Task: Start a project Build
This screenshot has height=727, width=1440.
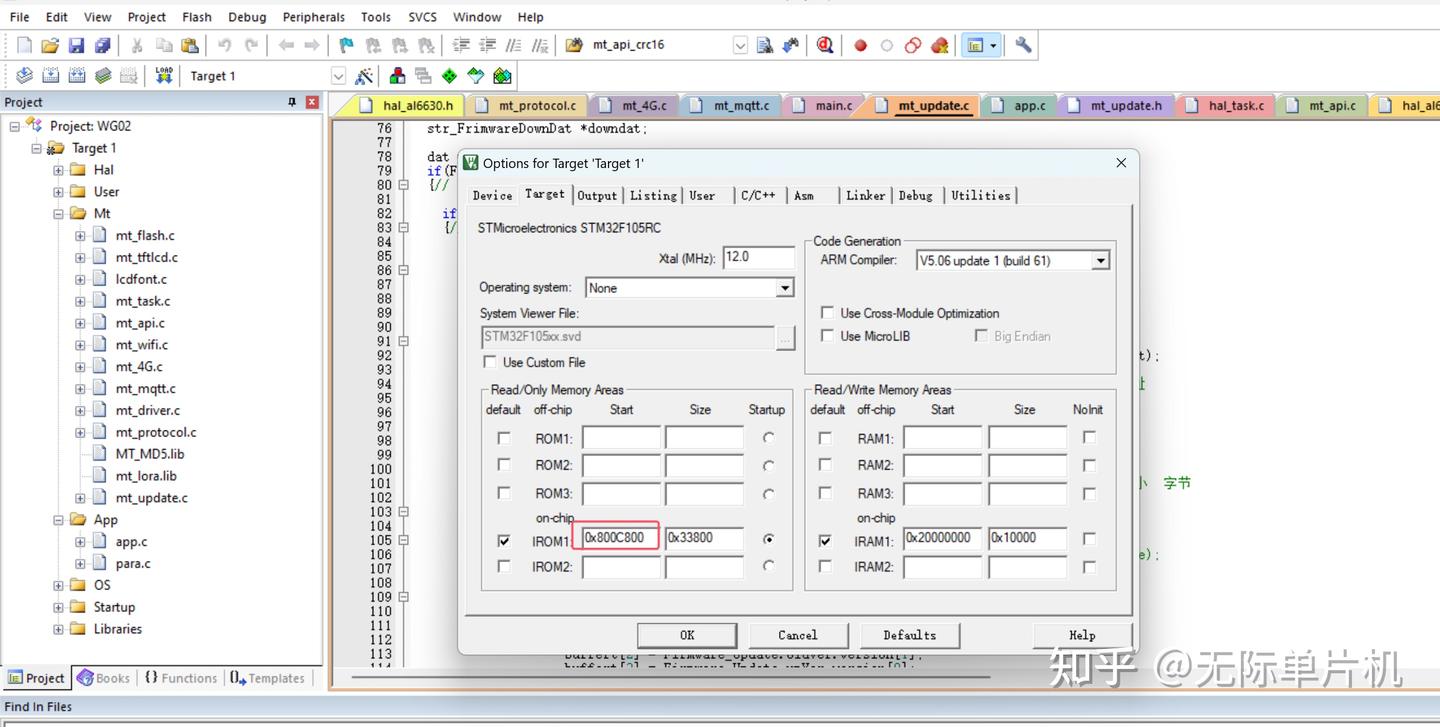Action: (52, 75)
